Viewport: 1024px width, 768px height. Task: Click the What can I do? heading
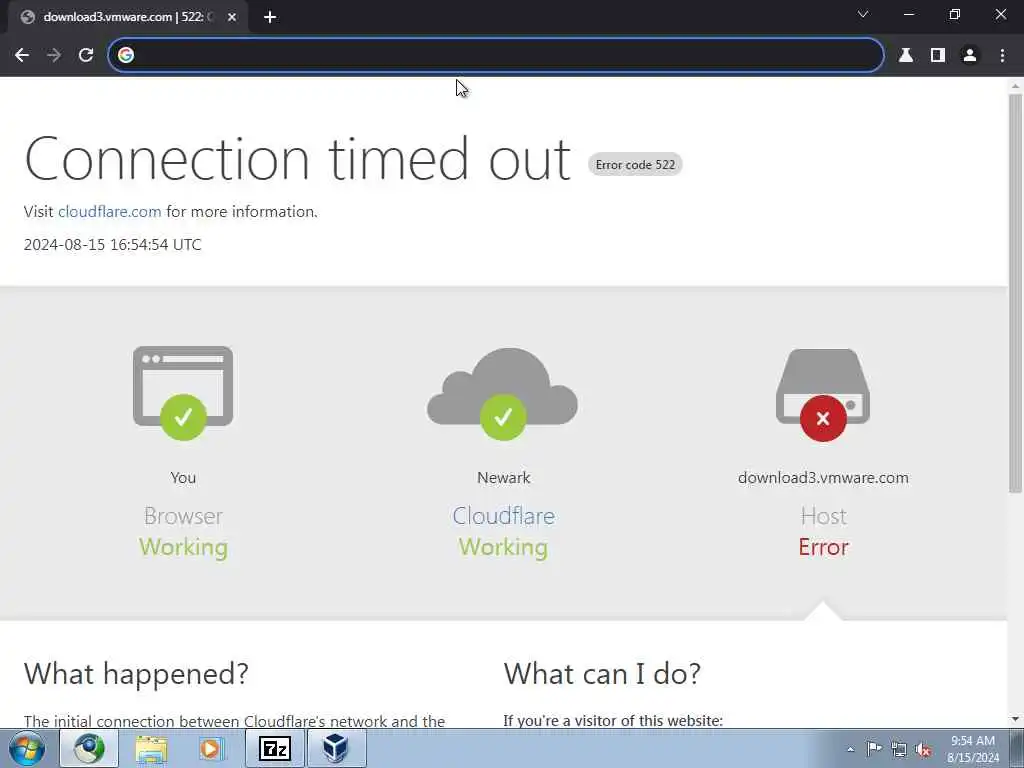click(602, 673)
